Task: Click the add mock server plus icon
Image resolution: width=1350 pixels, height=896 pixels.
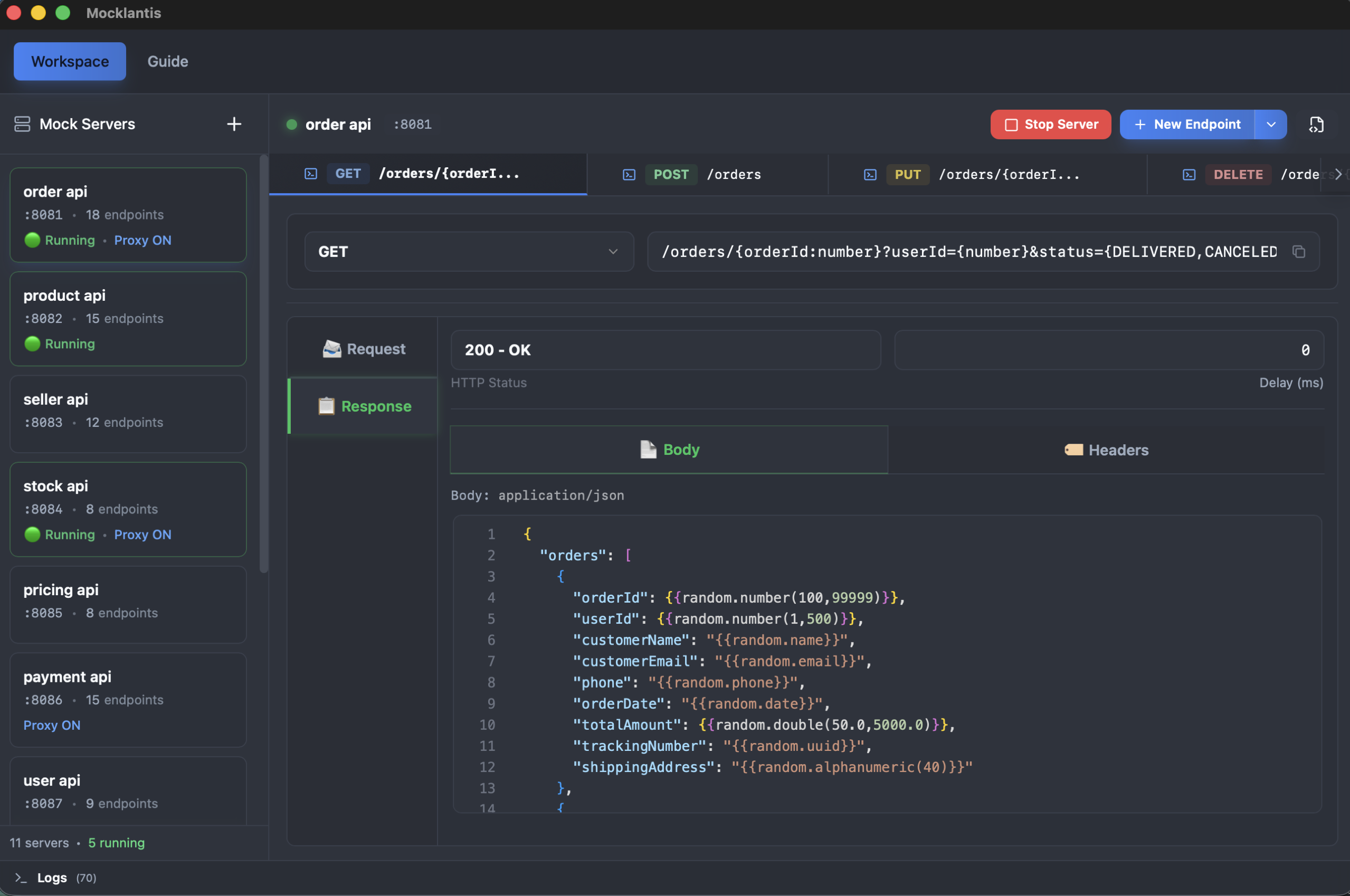Action: (234, 124)
